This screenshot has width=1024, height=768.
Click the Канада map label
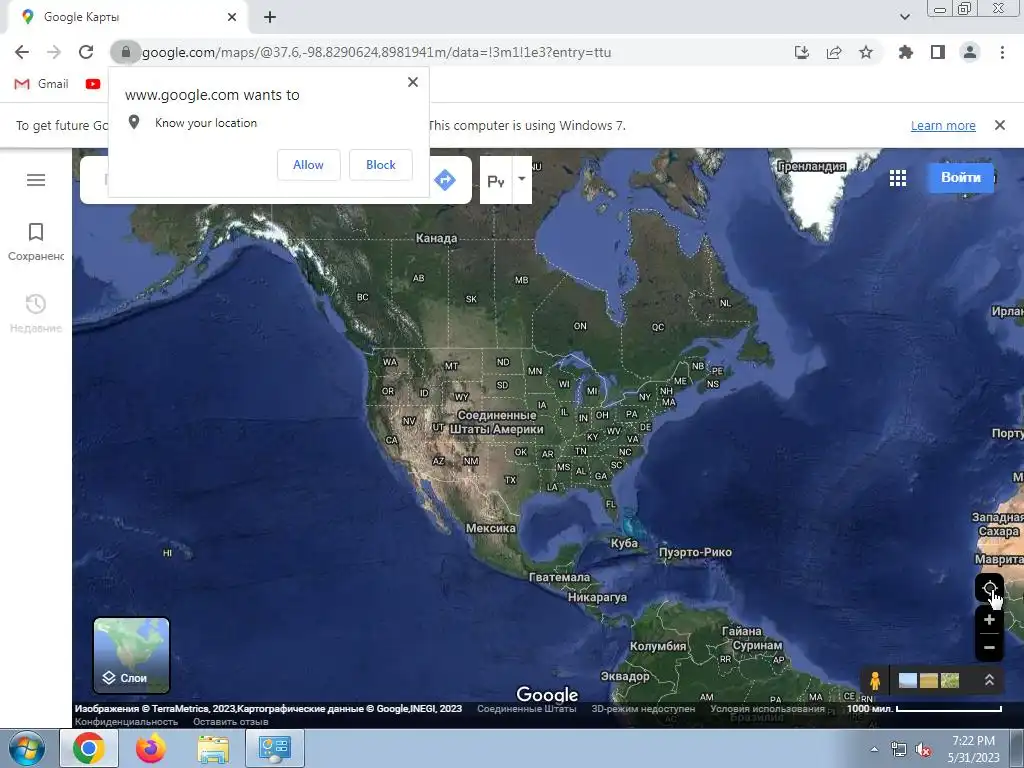[436, 238]
